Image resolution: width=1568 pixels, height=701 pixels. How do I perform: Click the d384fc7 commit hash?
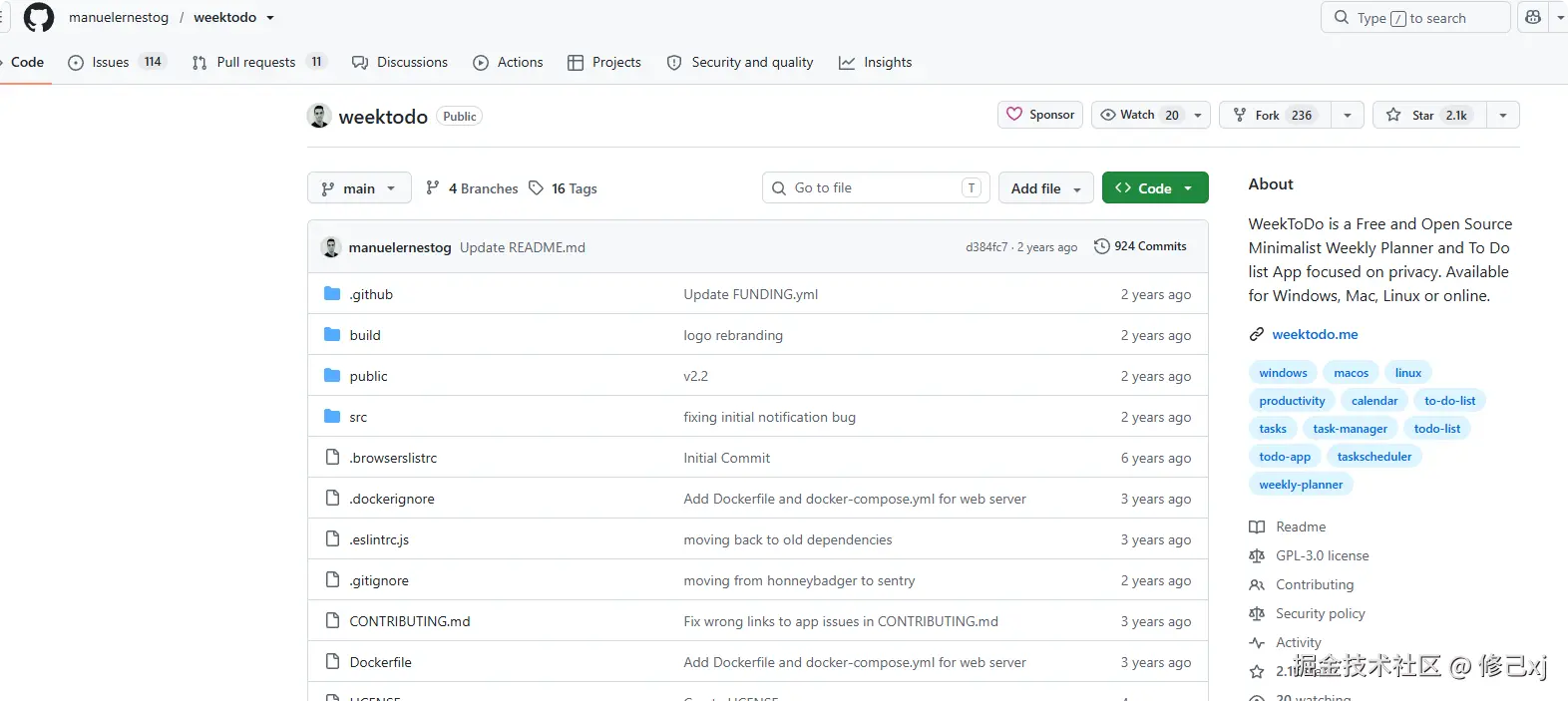[986, 247]
